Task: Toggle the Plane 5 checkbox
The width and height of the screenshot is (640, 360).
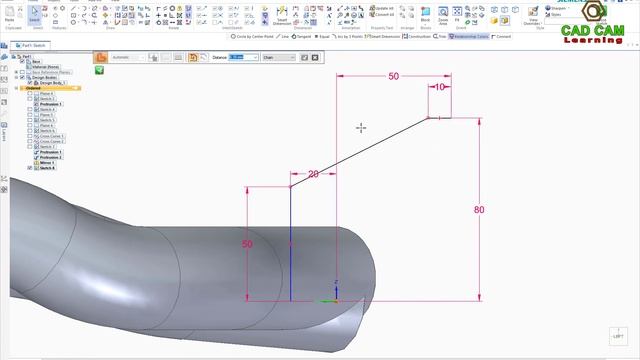Action: (x=30, y=115)
